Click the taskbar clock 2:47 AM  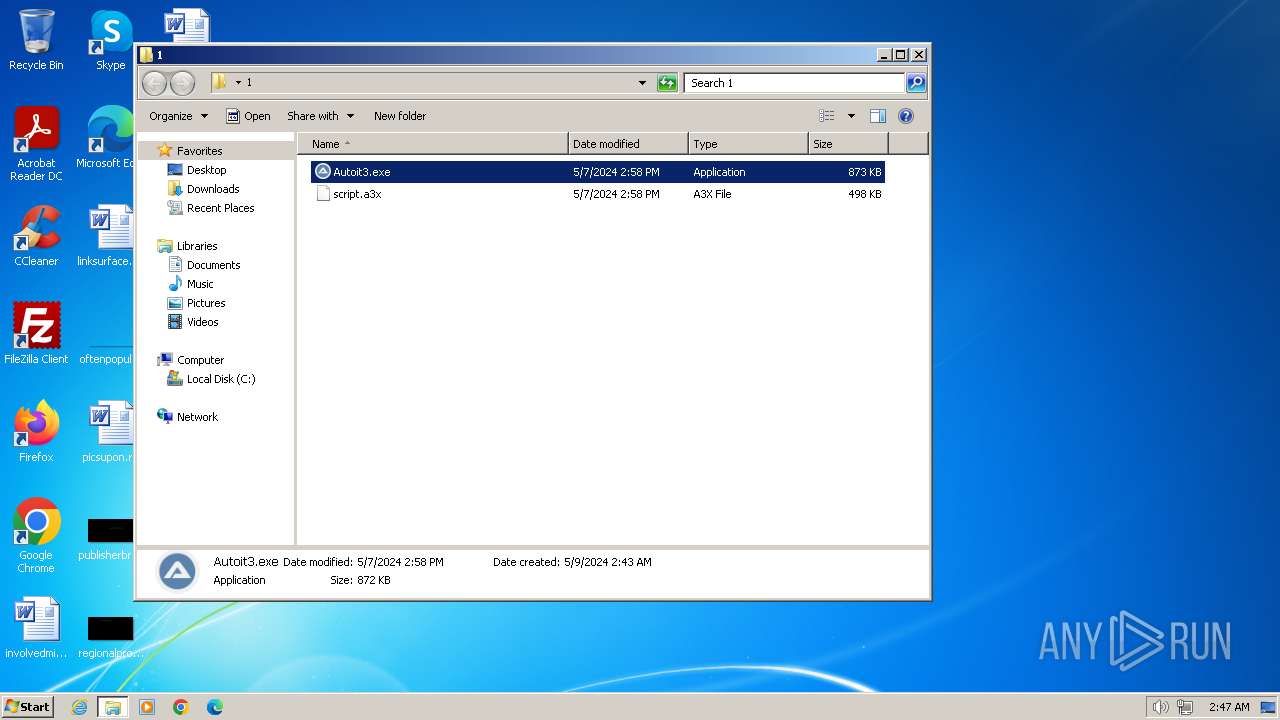pos(1229,707)
